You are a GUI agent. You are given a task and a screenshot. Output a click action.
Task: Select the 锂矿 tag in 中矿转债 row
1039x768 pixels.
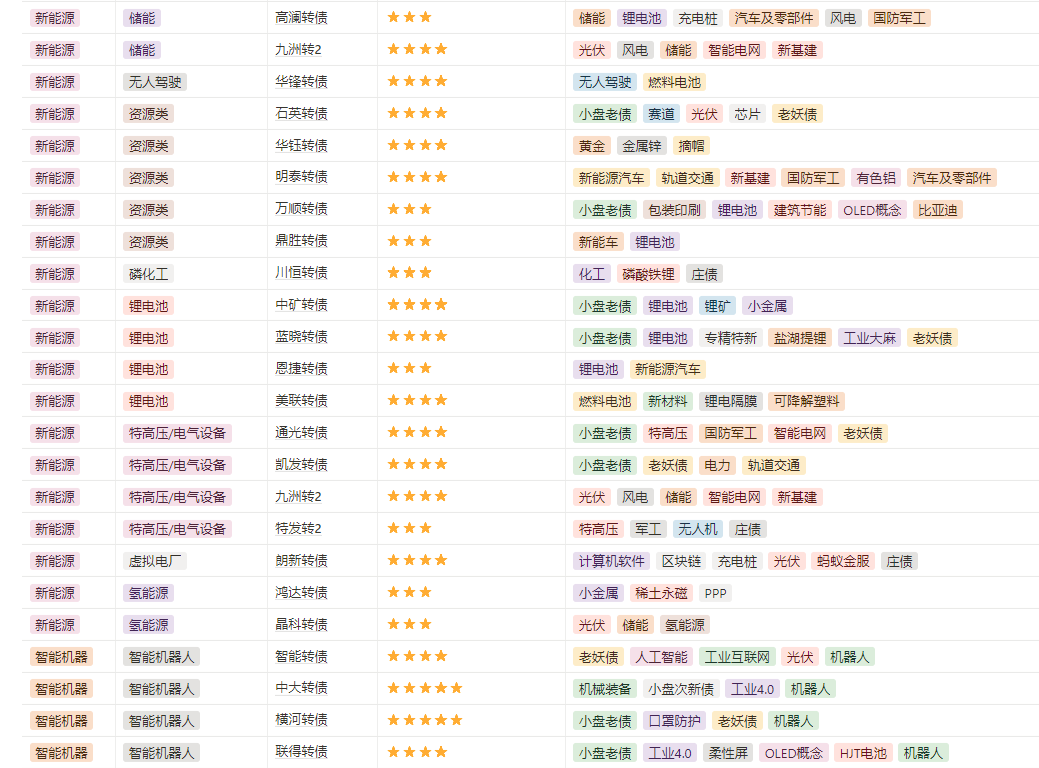[x=718, y=305]
